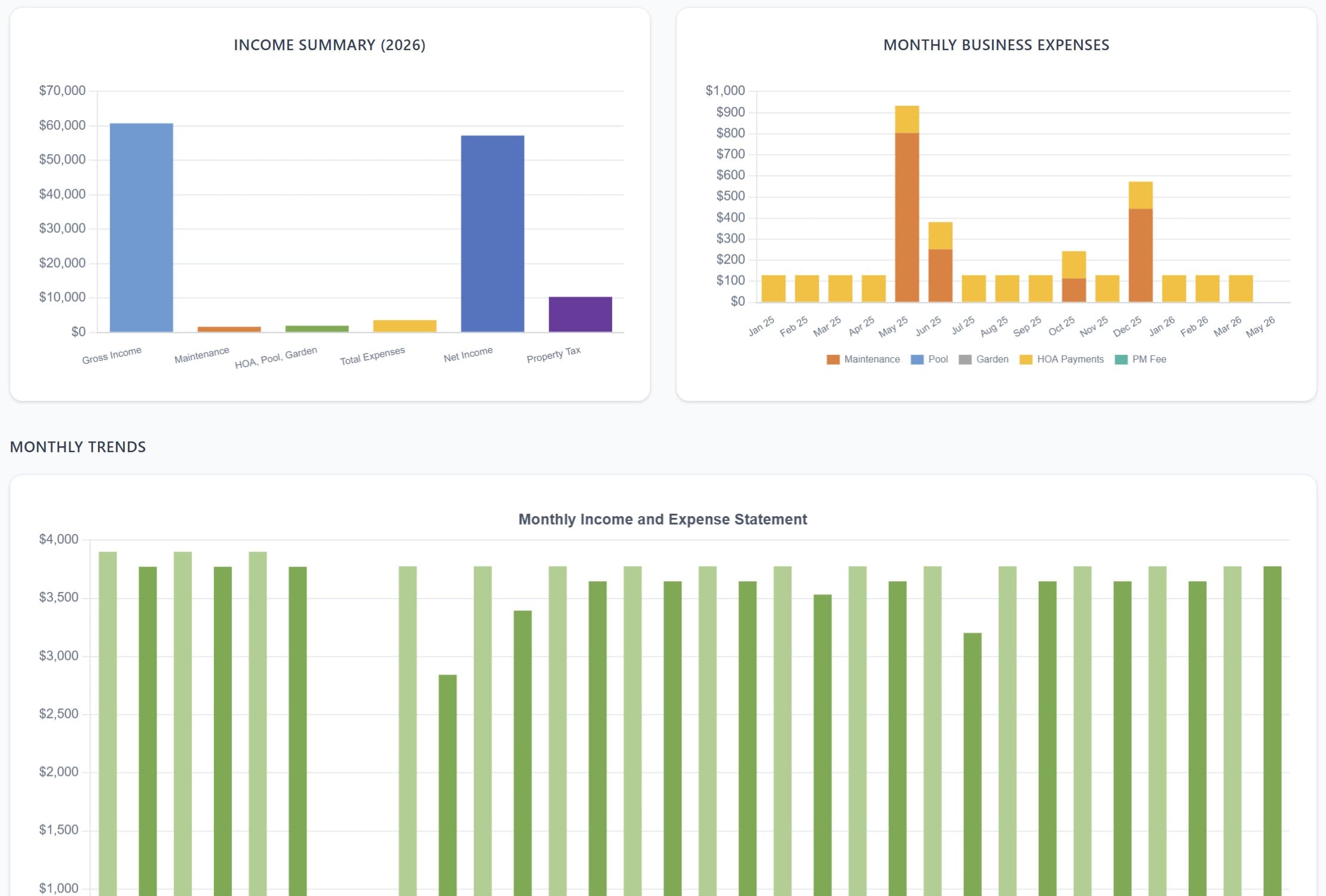Select the Jan 25 HOA Payments bar
Screen dimensions: 1326x896
pyautogui.click(x=773, y=289)
